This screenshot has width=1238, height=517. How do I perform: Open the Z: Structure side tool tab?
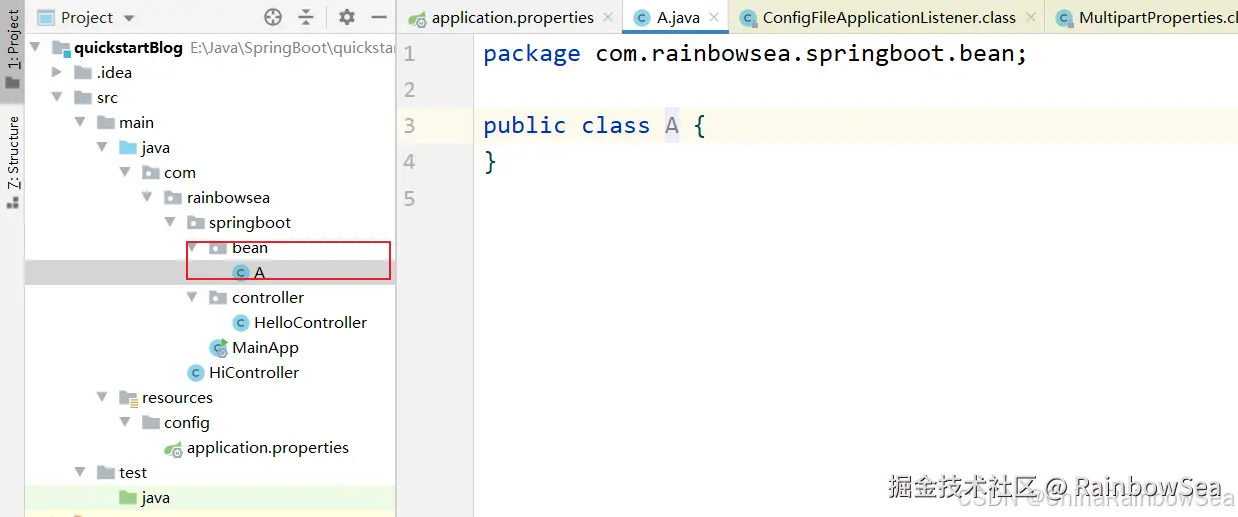click(13, 160)
